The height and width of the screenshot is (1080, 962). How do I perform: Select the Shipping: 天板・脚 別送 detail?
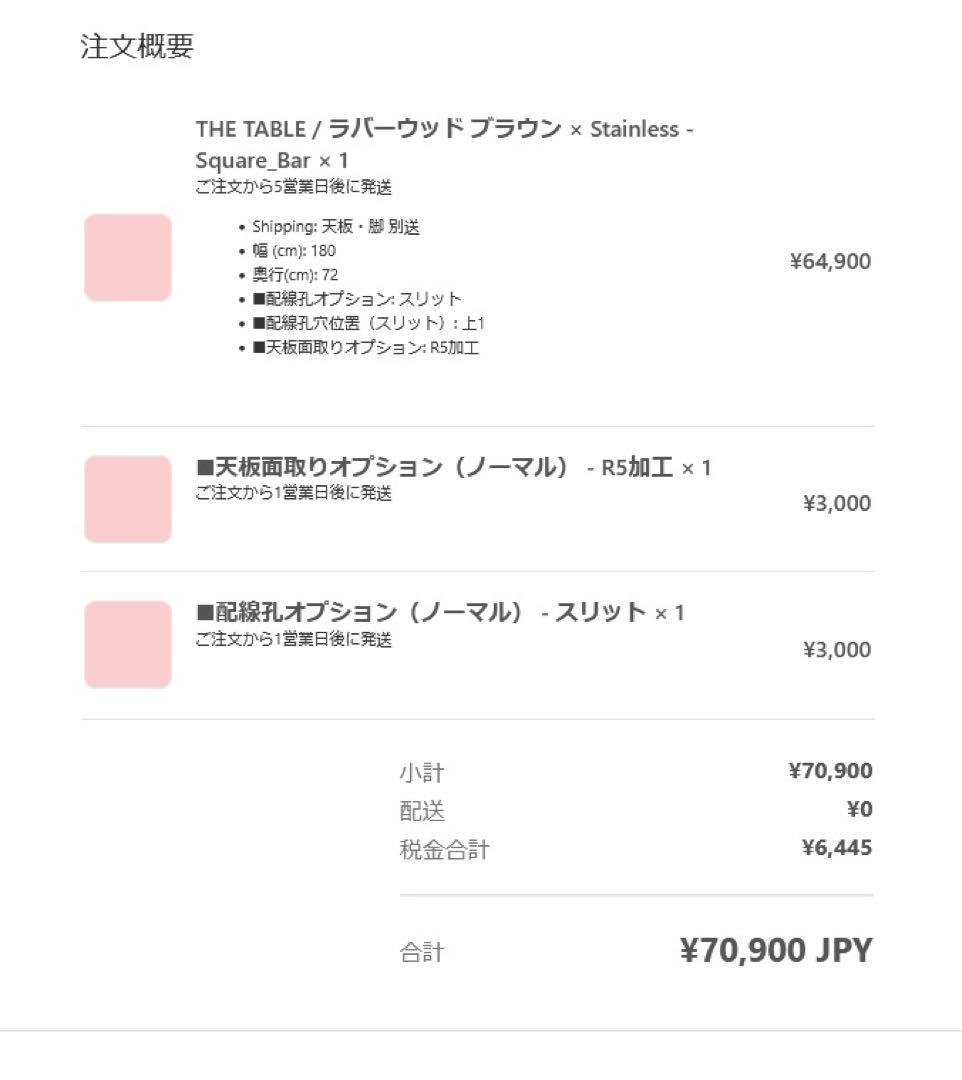click(x=335, y=227)
